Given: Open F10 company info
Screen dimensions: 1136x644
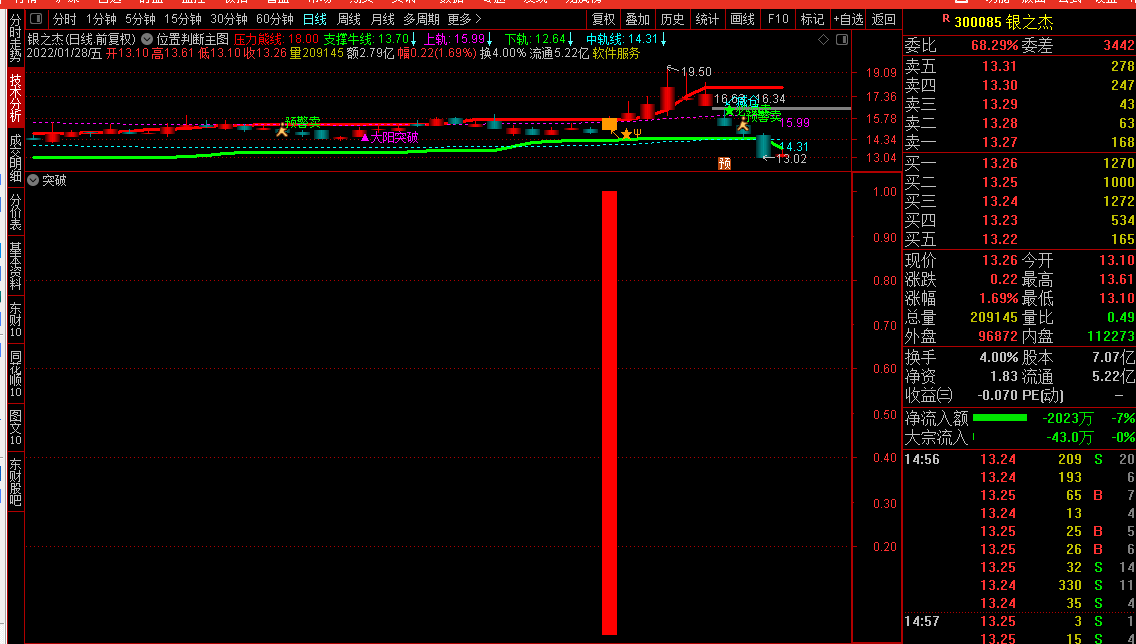Looking at the screenshot, I should (x=778, y=20).
